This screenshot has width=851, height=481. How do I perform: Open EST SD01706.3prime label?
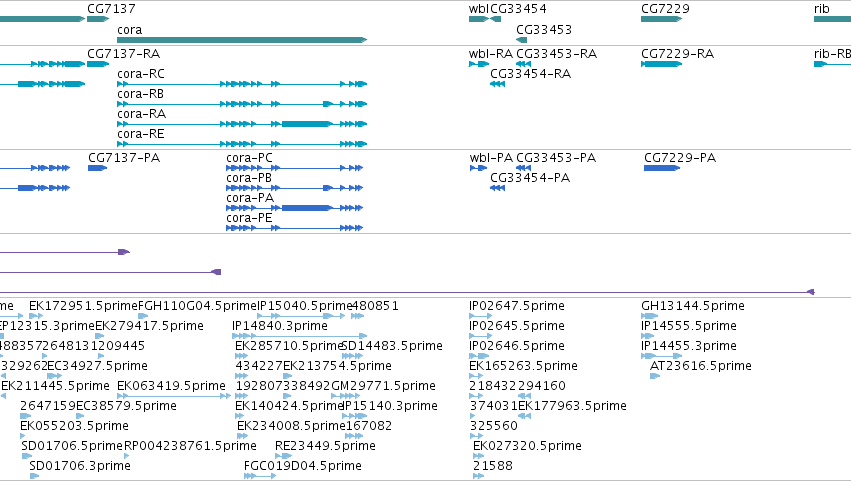click(x=80, y=467)
